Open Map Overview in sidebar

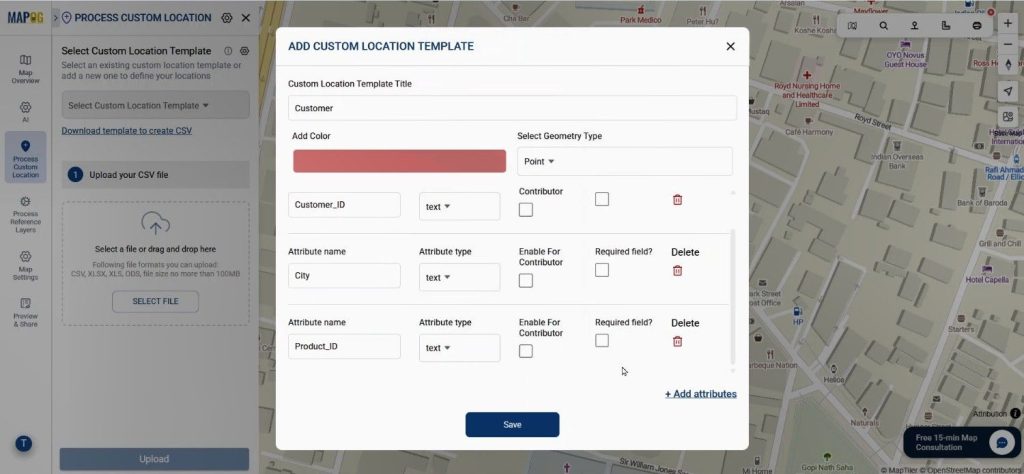coord(25,69)
